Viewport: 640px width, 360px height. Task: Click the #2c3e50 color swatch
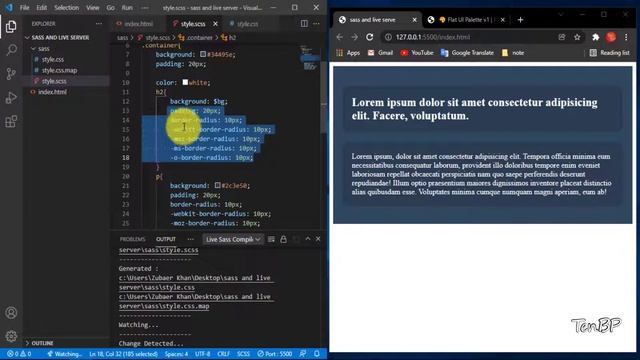pos(218,185)
